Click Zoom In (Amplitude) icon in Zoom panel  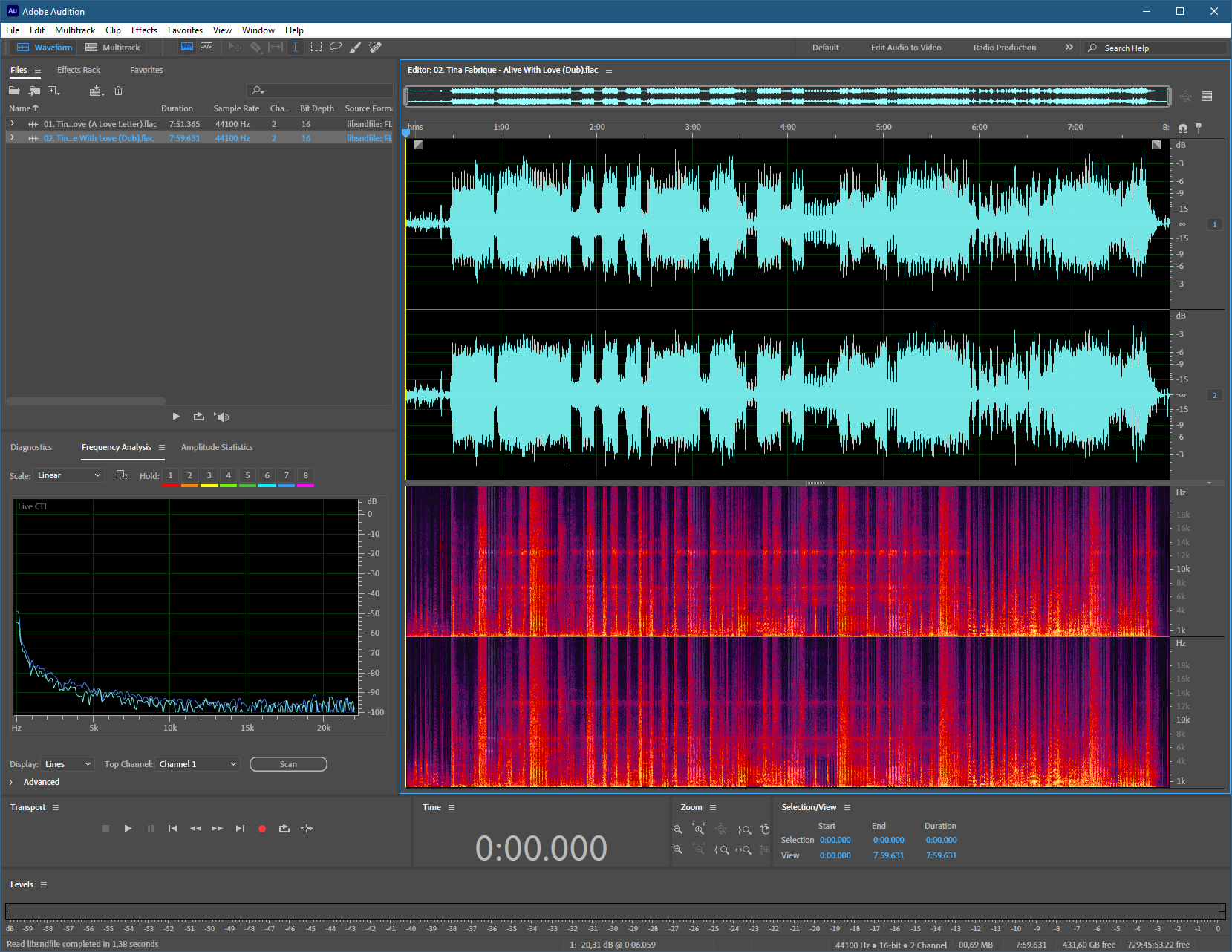tap(677, 829)
